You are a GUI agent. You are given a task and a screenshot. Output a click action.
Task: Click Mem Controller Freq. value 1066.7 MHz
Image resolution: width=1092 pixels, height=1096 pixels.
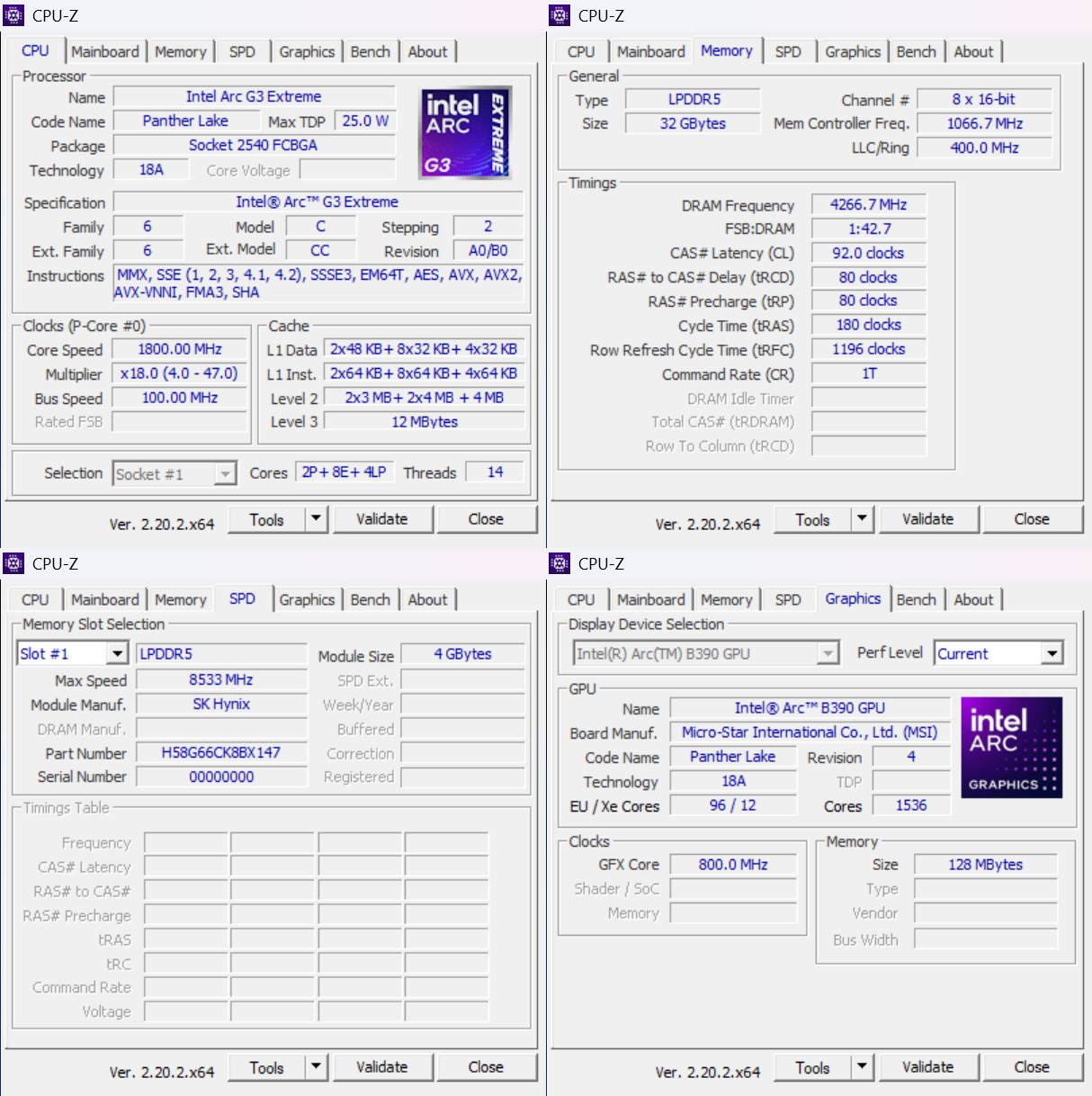984,123
